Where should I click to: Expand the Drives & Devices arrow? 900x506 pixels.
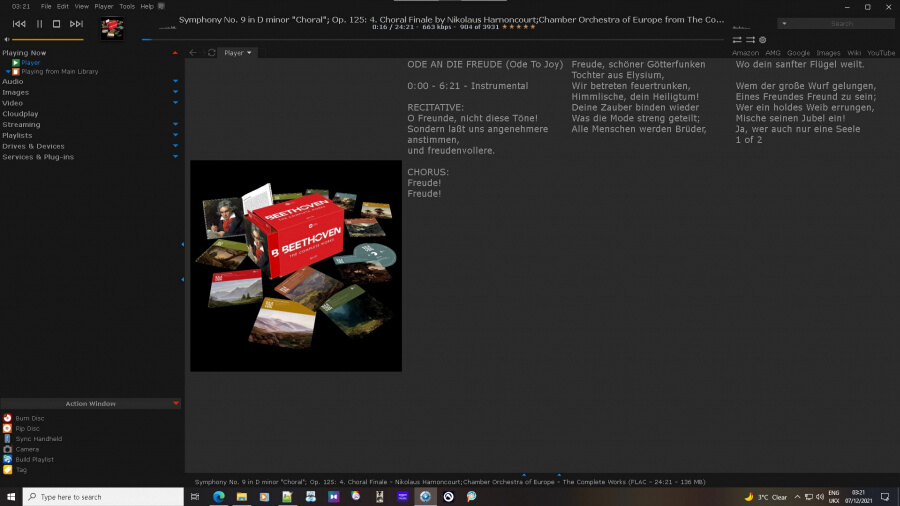175,146
